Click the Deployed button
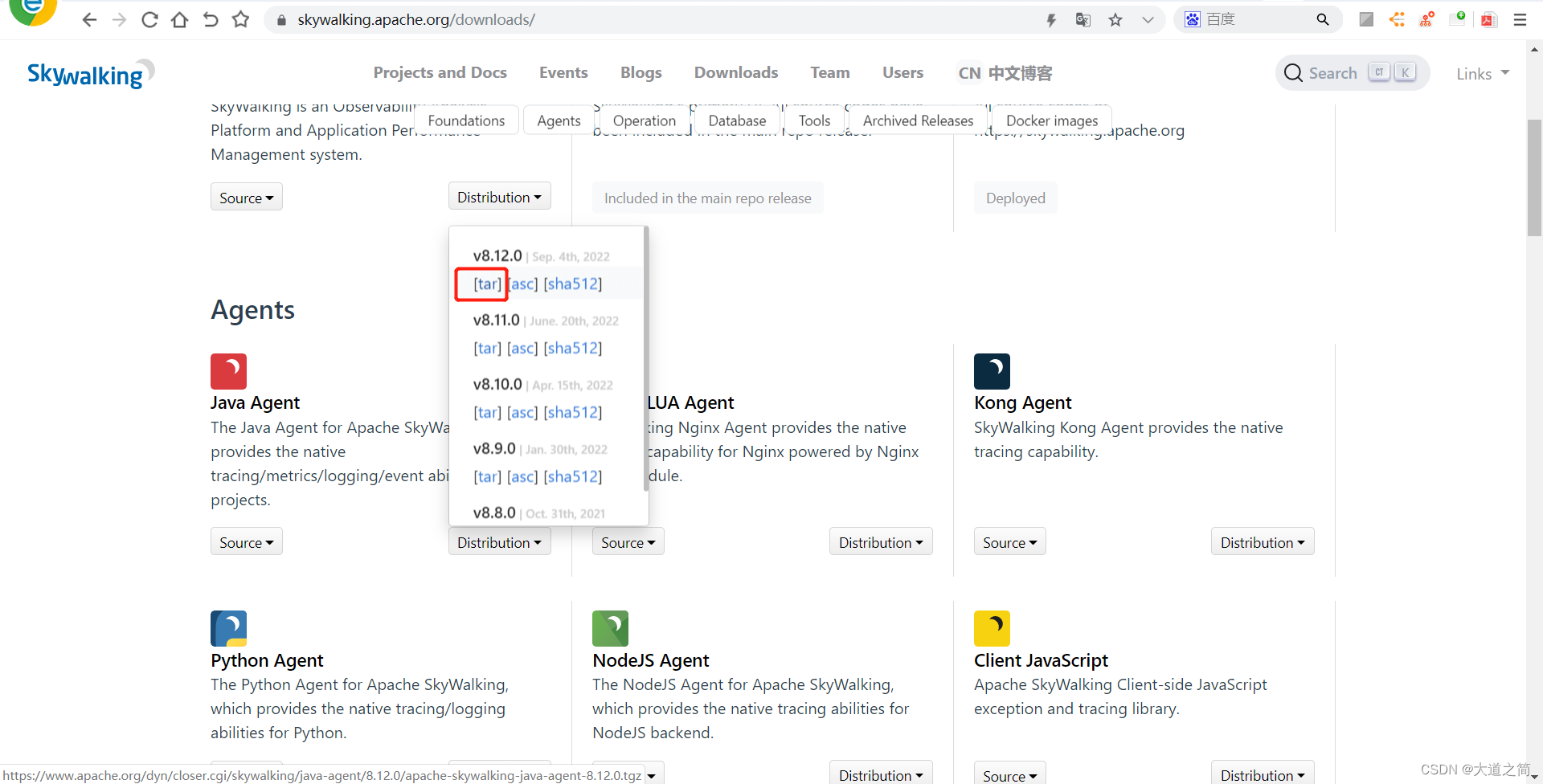 1016,198
